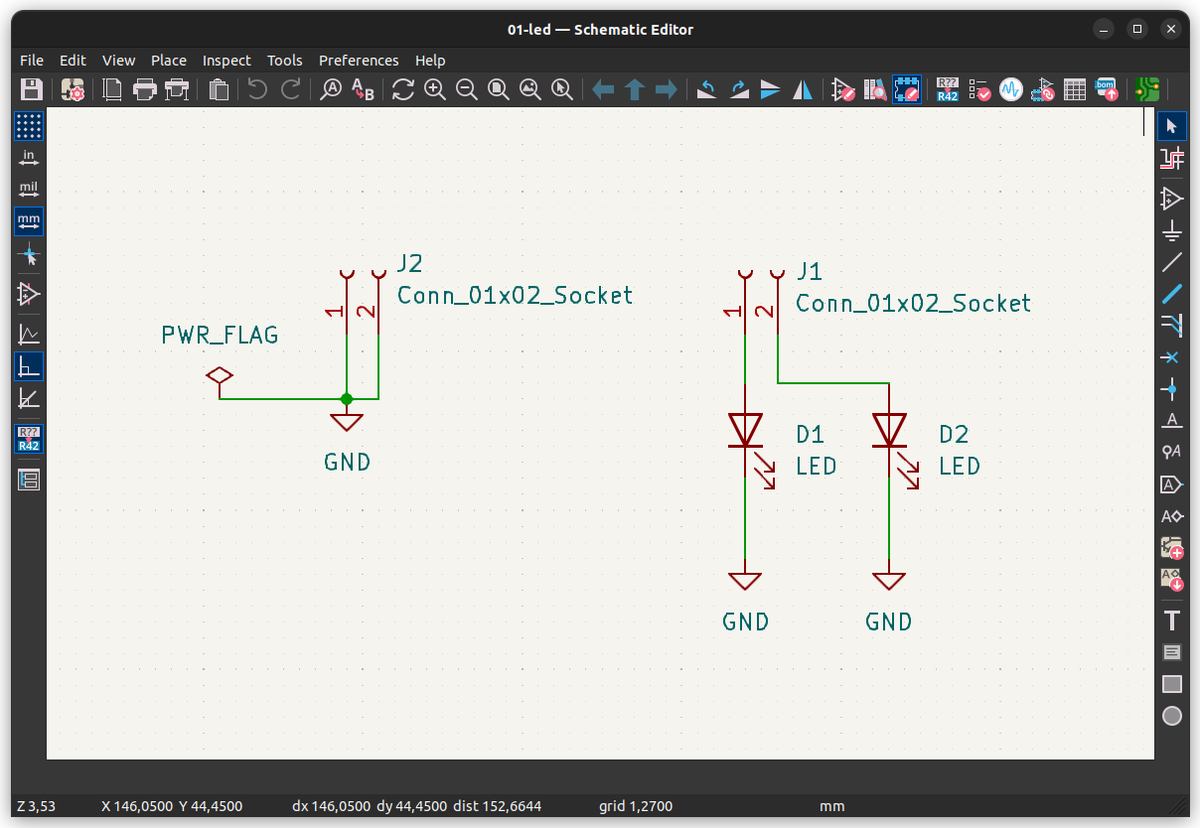Click the Mirror Vertically icon
The image size is (1200, 828).
coord(771,90)
